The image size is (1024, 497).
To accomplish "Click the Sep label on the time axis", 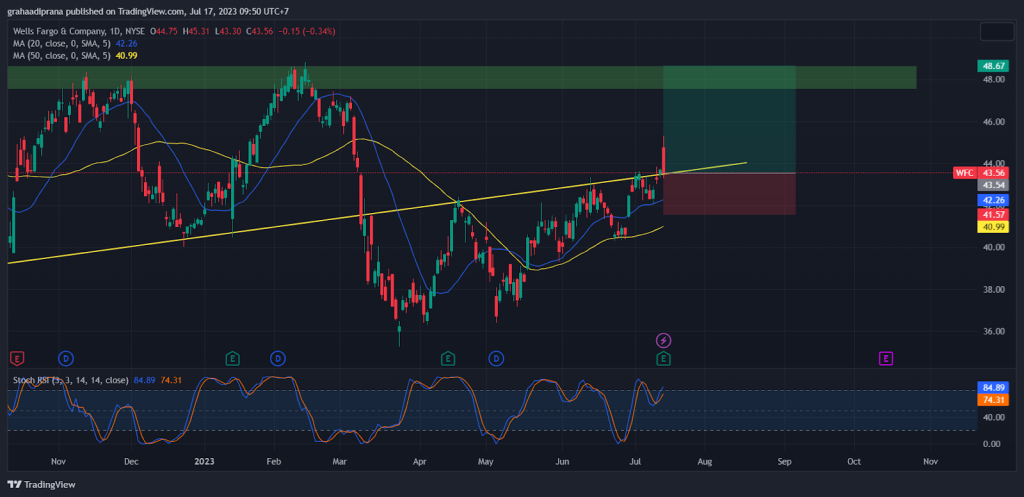I will pyautogui.click(x=784, y=462).
